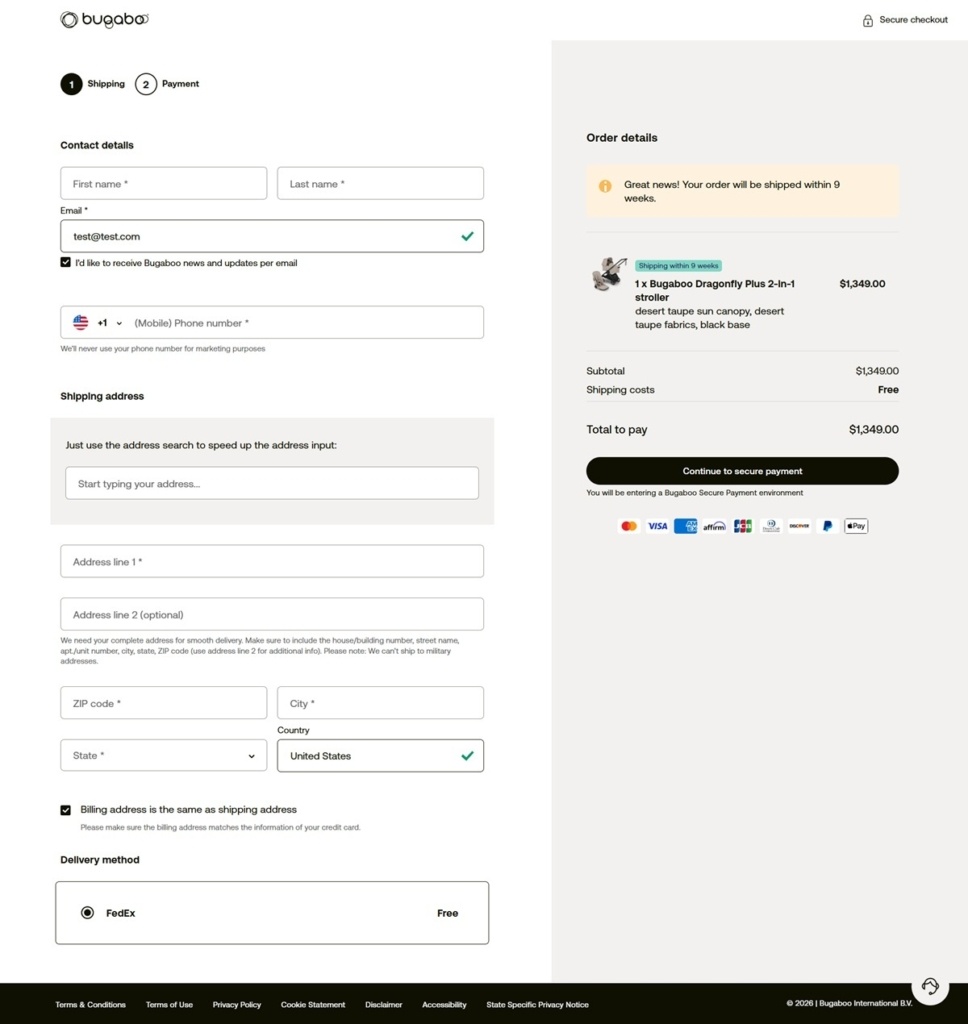Viewport: 968px width, 1024px height.
Task: Click Continue to secure payment button
Action: (x=742, y=471)
